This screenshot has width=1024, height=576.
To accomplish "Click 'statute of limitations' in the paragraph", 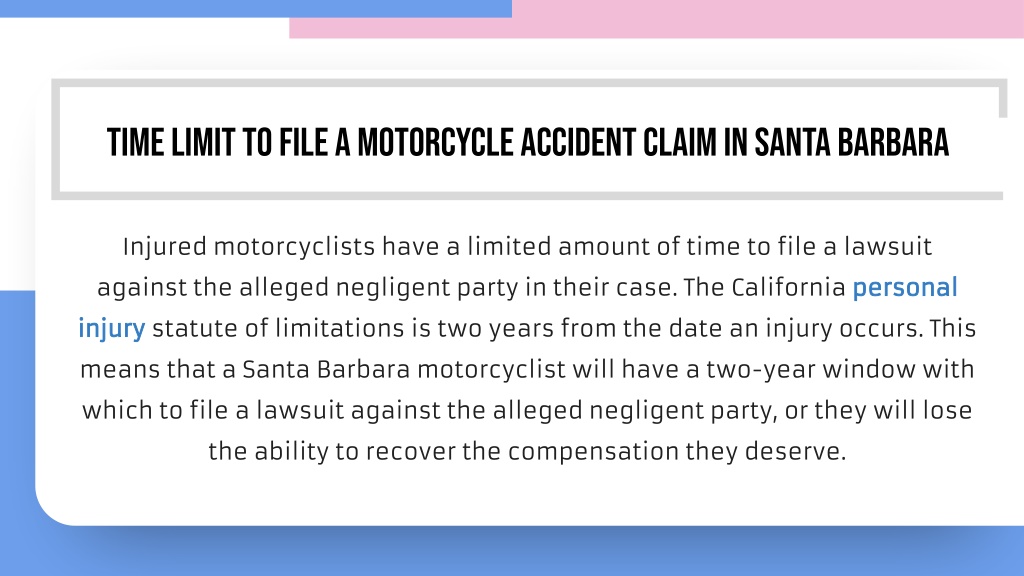I will pyautogui.click(x=278, y=328).
